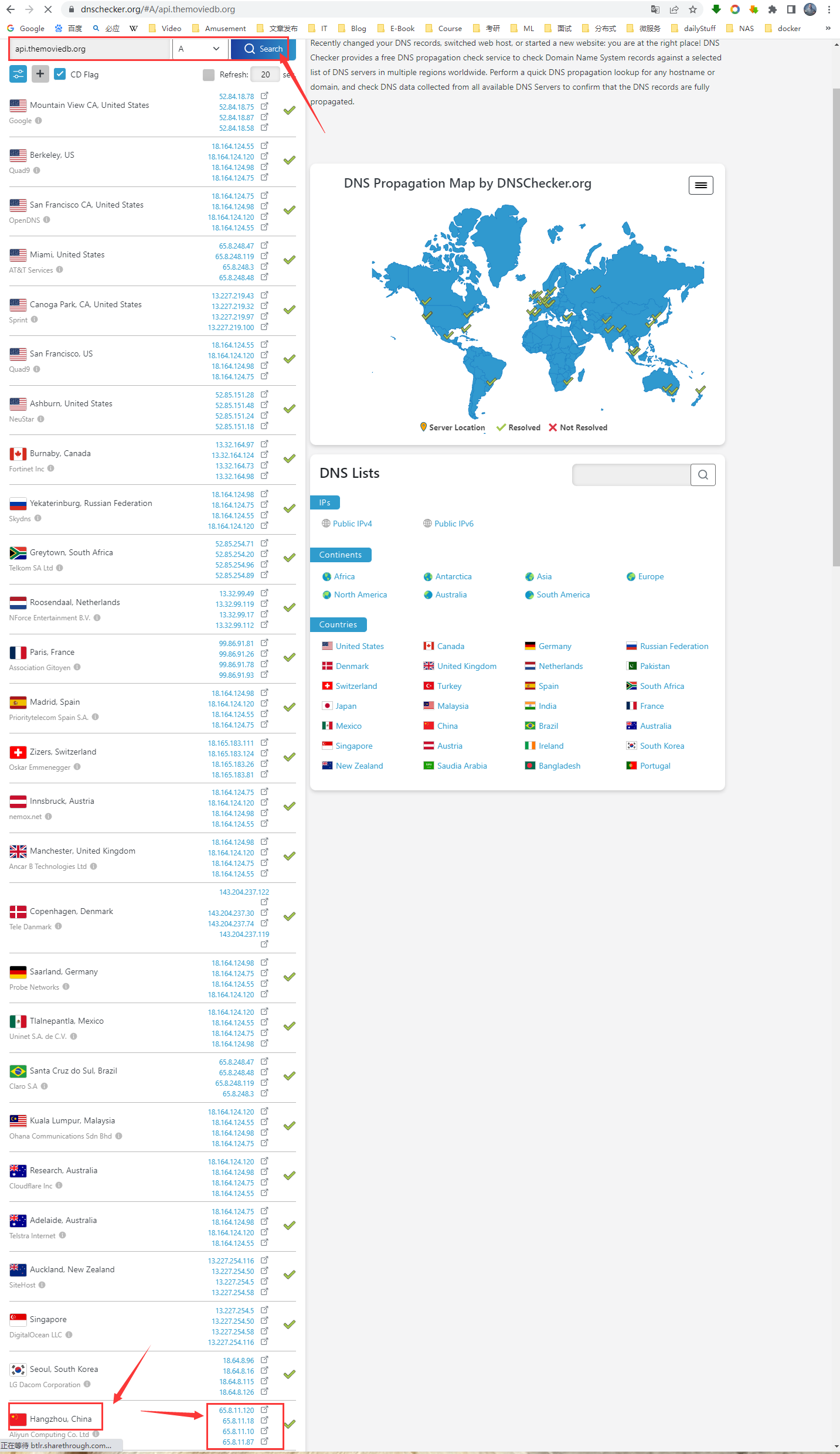
Task: Open Chrome three-dot menu
Action: [x=829, y=9]
